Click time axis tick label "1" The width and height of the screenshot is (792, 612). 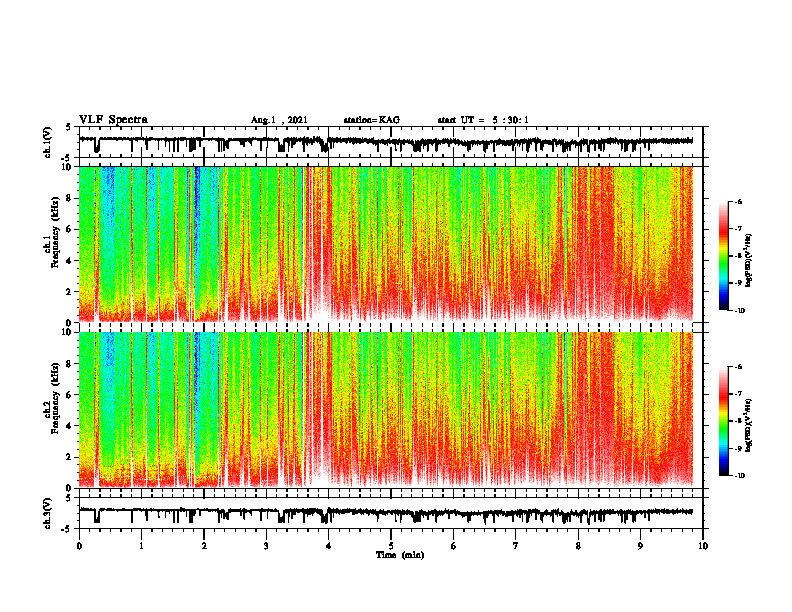tap(141, 546)
